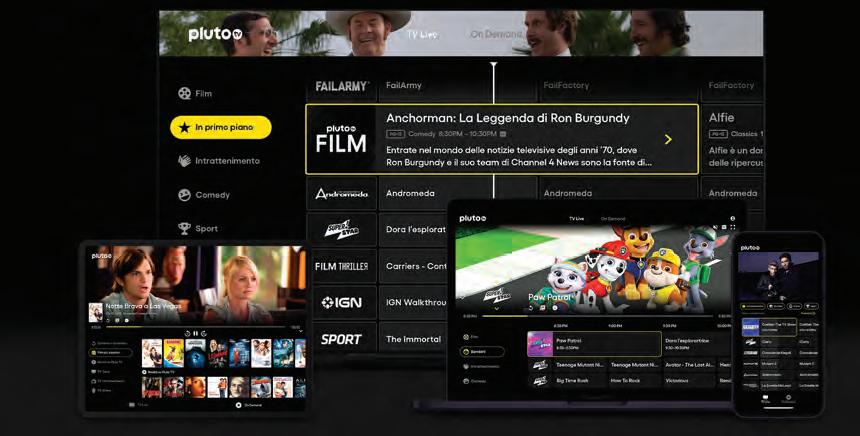860x436 pixels.
Task: Open the account icon on the laptop
Action: (733, 219)
